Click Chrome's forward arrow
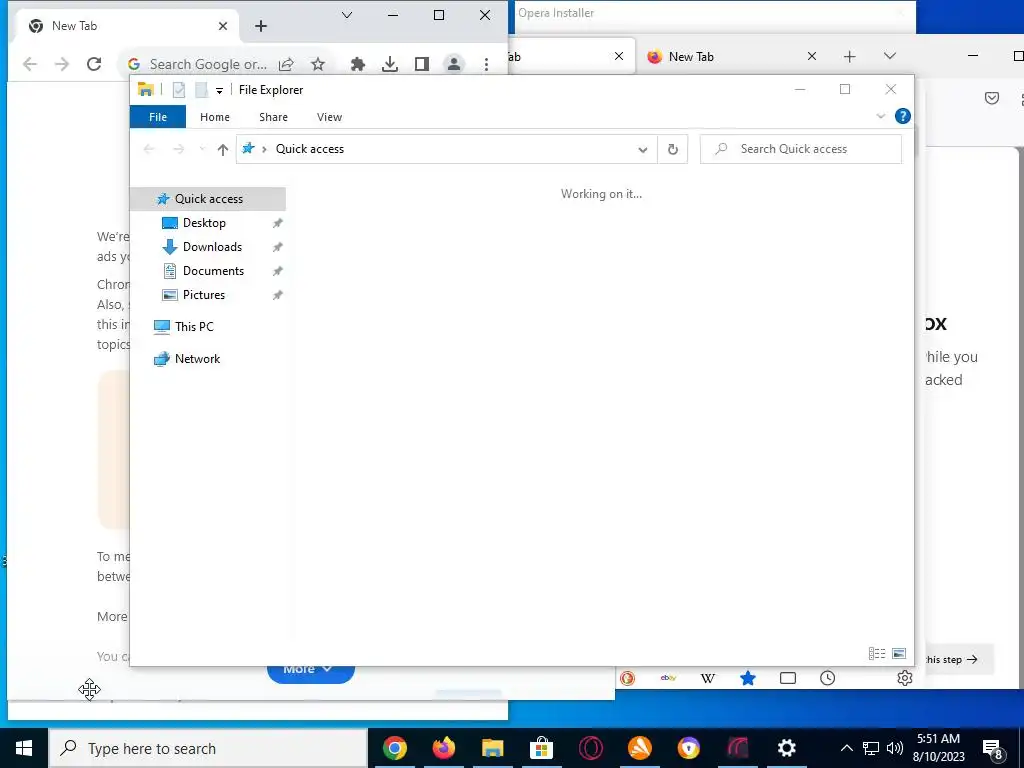Image resolution: width=1024 pixels, height=768 pixels. point(62,64)
